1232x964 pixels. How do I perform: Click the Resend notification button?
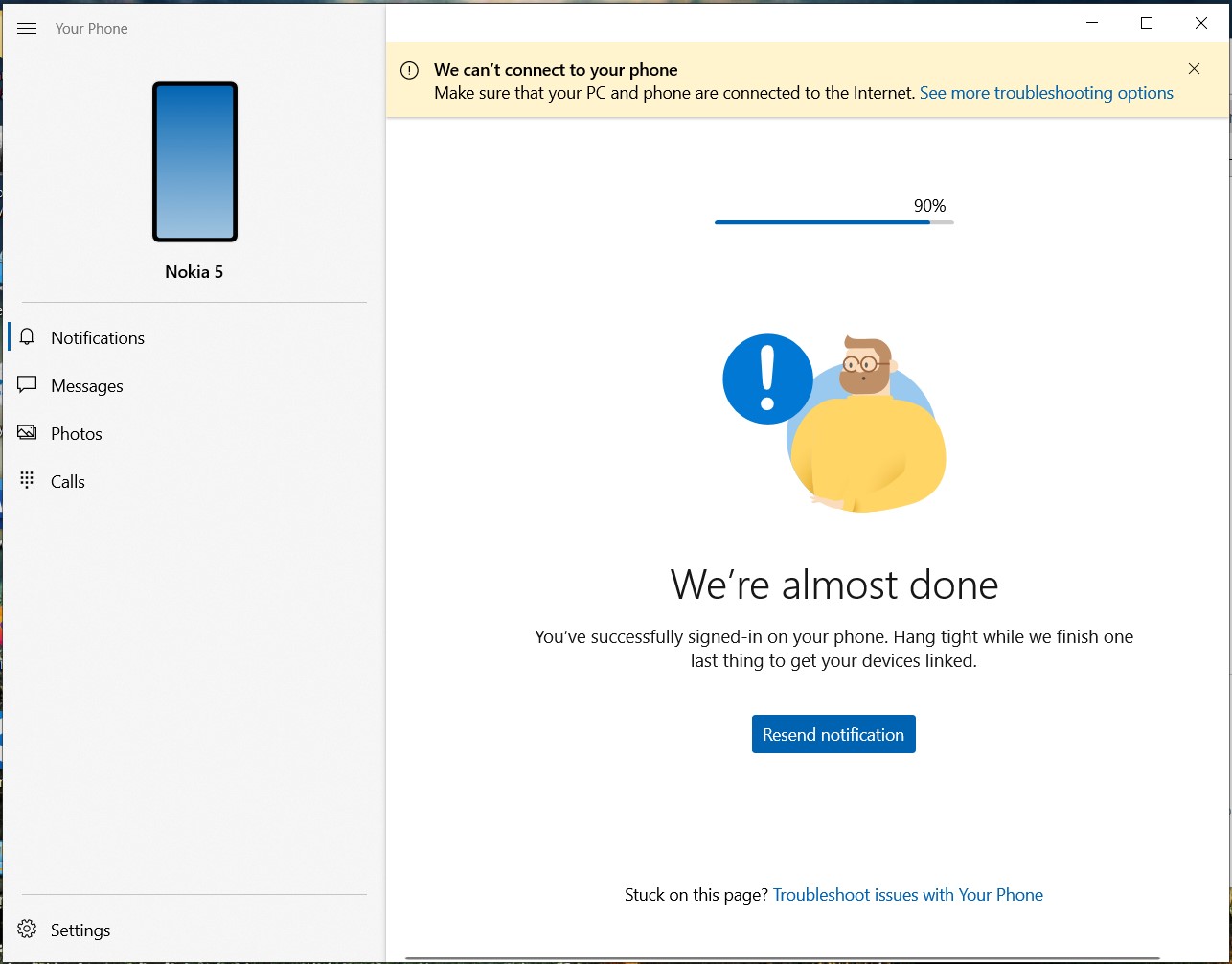tap(833, 734)
